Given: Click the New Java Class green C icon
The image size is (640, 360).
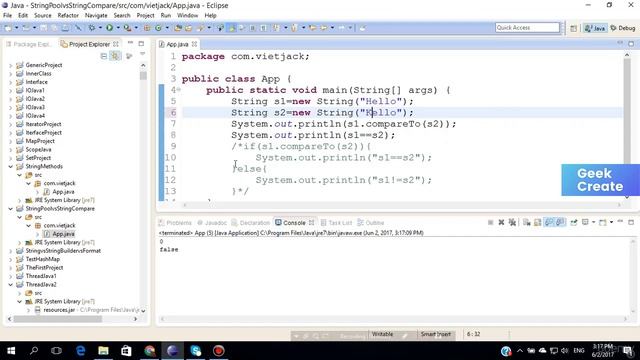Looking at the screenshot, I should point(158,28).
